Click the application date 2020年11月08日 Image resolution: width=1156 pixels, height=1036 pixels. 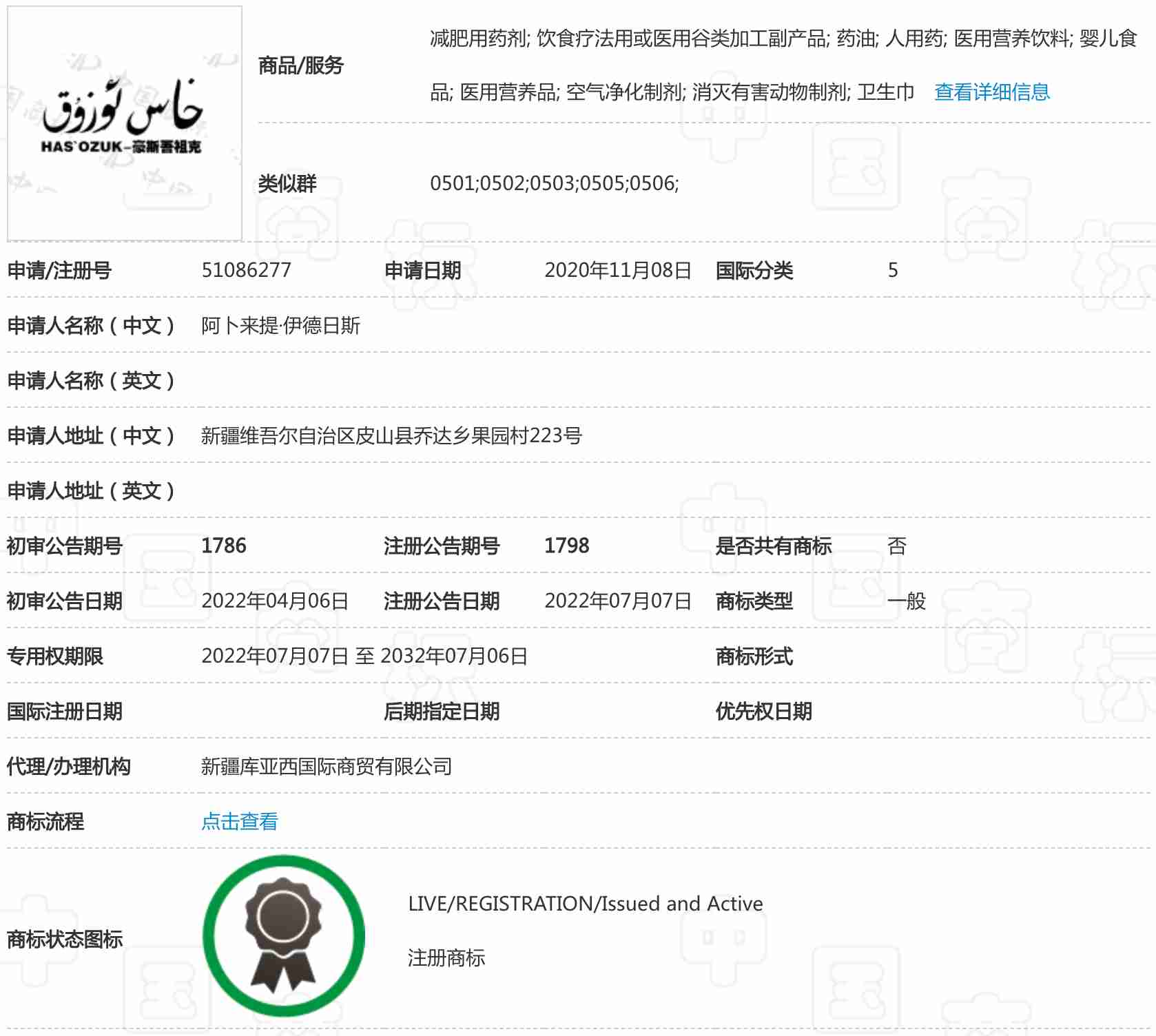617,270
